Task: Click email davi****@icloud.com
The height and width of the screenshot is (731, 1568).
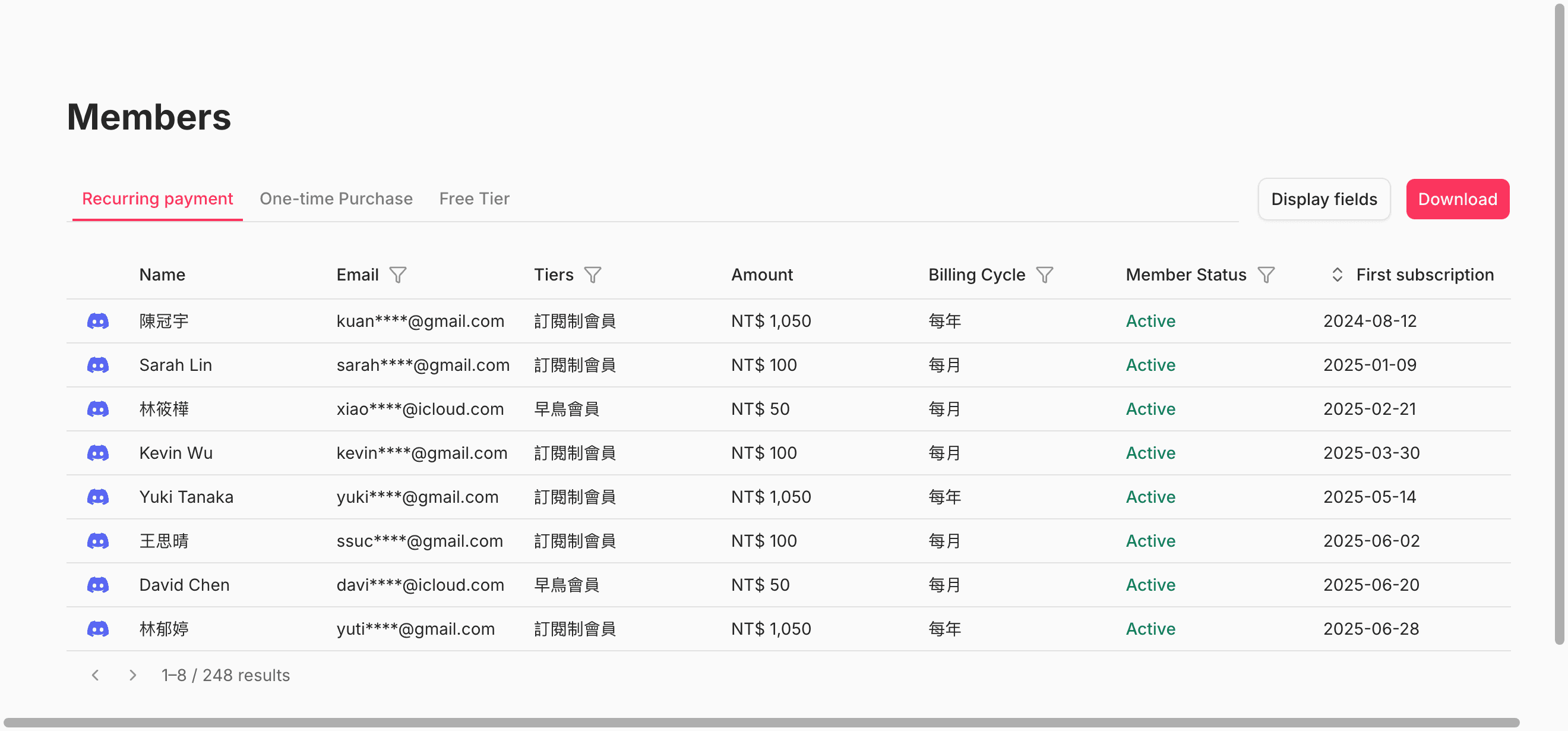Action: pyautogui.click(x=420, y=585)
